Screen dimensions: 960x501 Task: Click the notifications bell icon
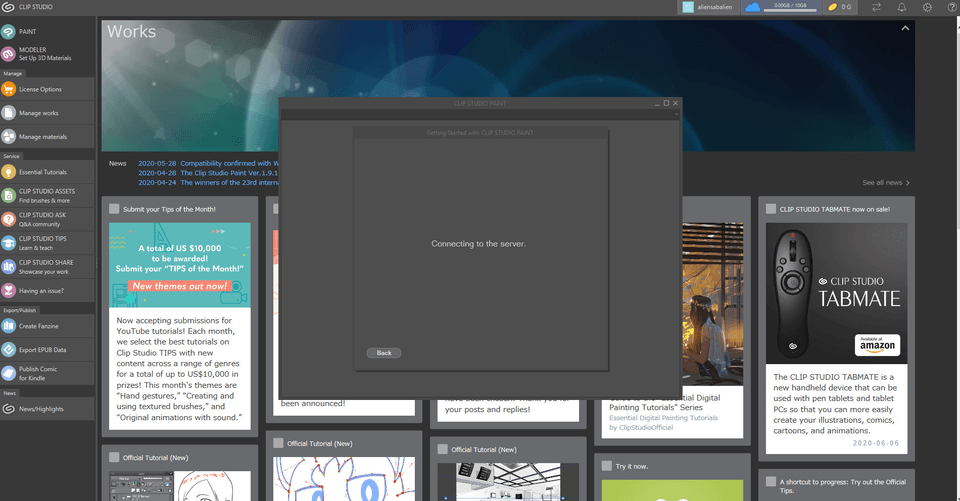(901, 8)
